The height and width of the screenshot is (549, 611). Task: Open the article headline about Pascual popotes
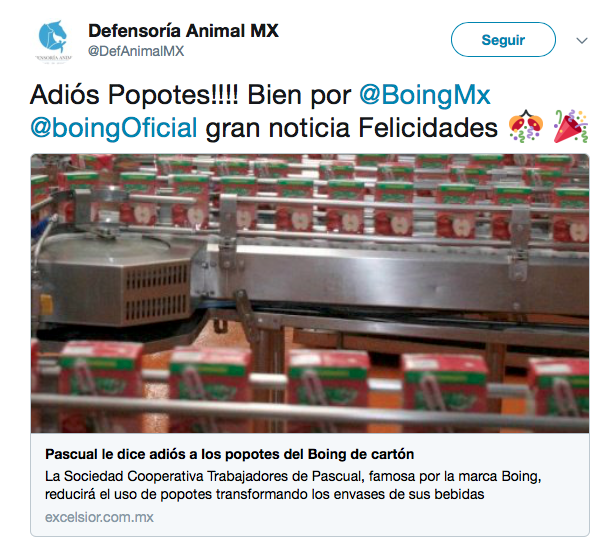point(230,454)
